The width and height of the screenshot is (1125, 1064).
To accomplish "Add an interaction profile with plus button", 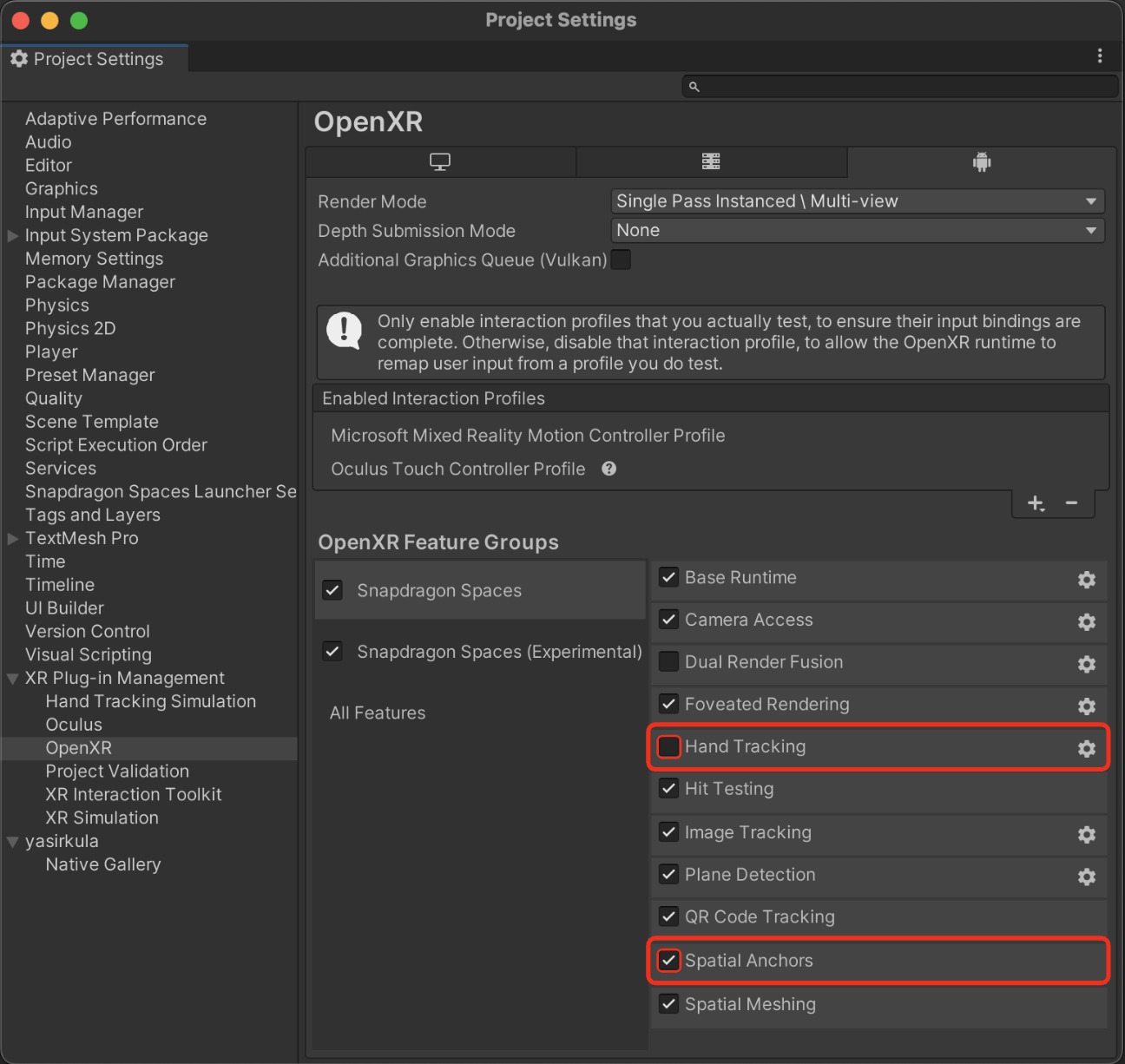I will [x=1036, y=503].
